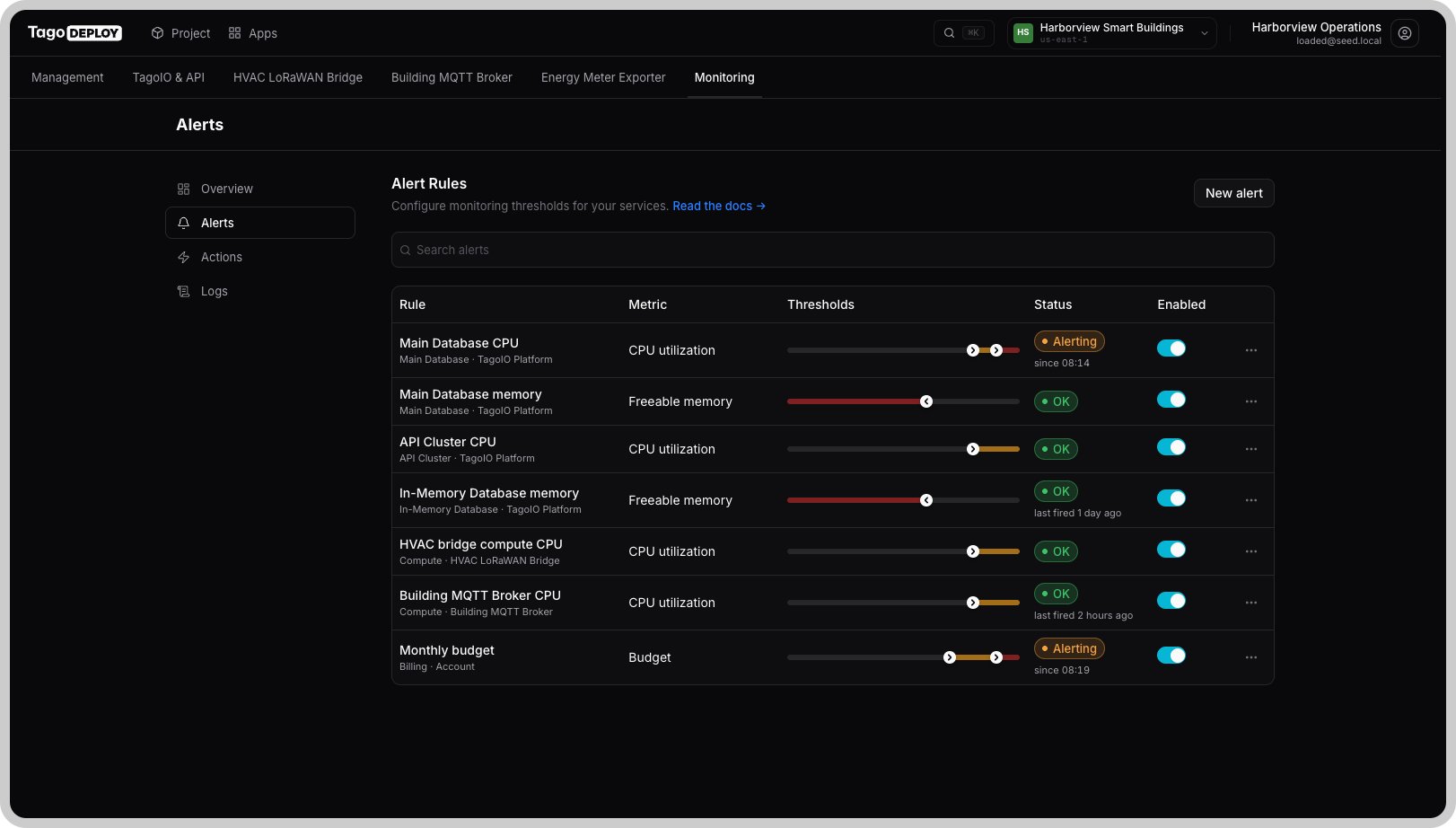Image resolution: width=1456 pixels, height=828 pixels.
Task: Open the global search box
Action: tap(964, 33)
